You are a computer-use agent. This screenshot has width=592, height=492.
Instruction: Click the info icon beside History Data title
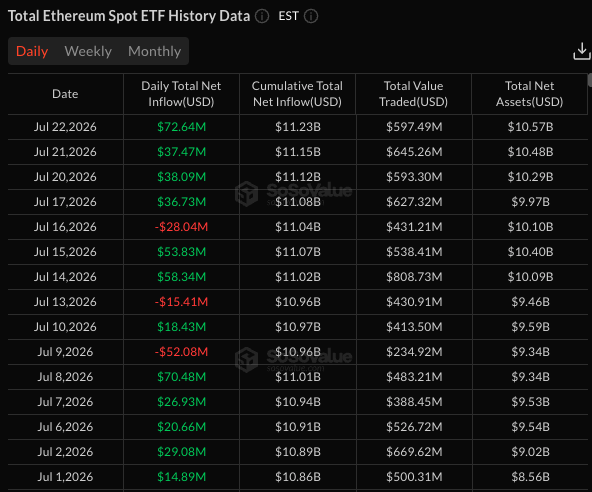pos(262,16)
